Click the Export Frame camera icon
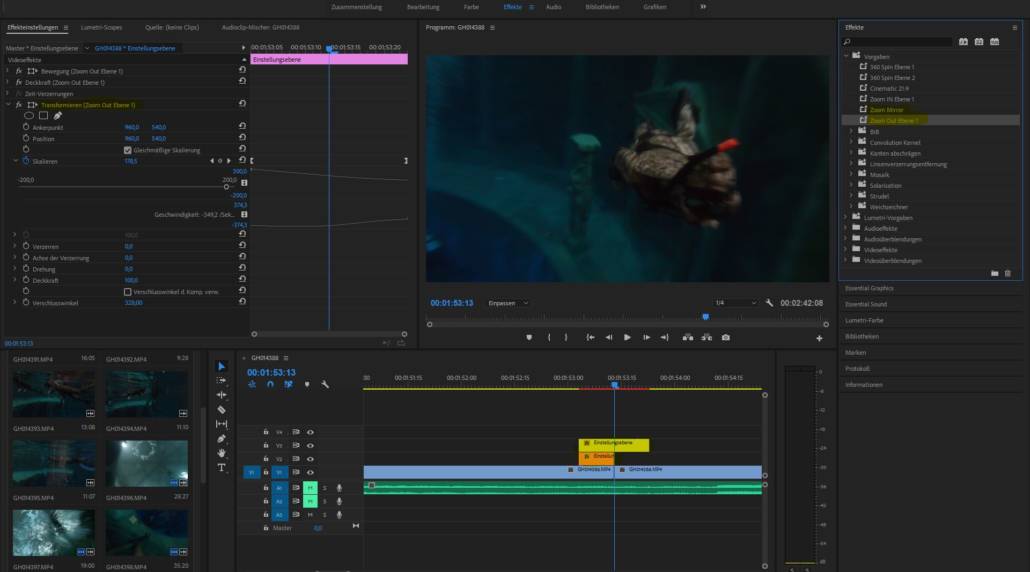1030x572 pixels. click(726, 338)
